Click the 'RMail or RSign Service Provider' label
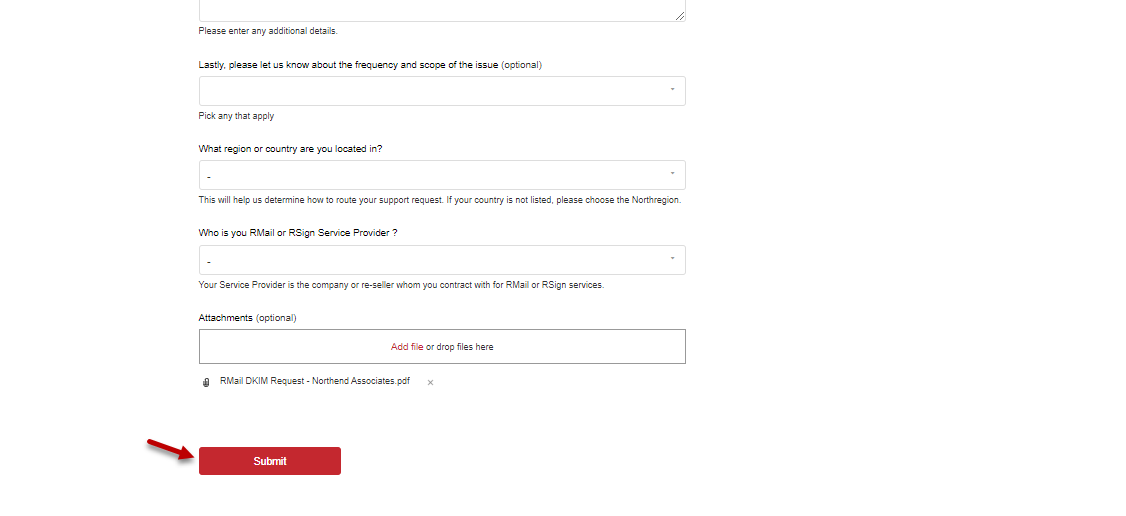The width and height of the screenshot is (1126, 516). pyautogui.click(x=298, y=233)
